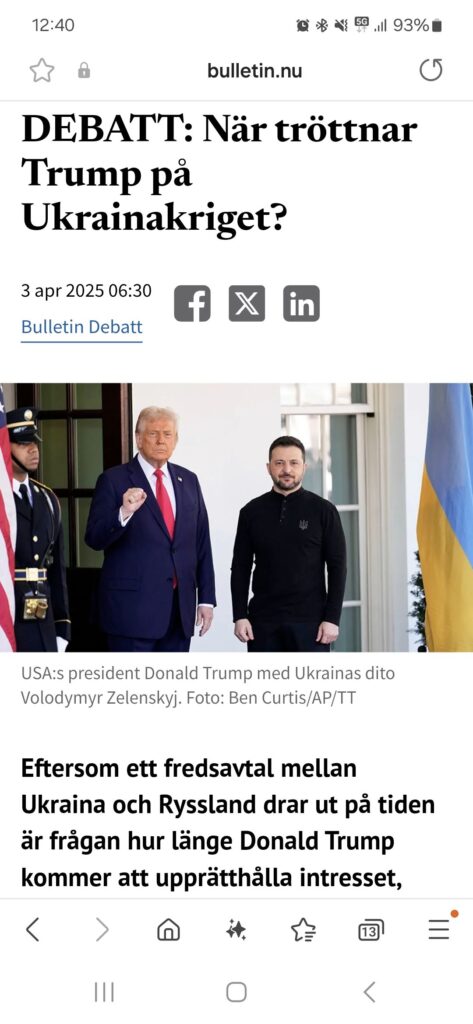Tap the bulletin.nu address bar
The image size is (473, 1024).
[255, 71]
